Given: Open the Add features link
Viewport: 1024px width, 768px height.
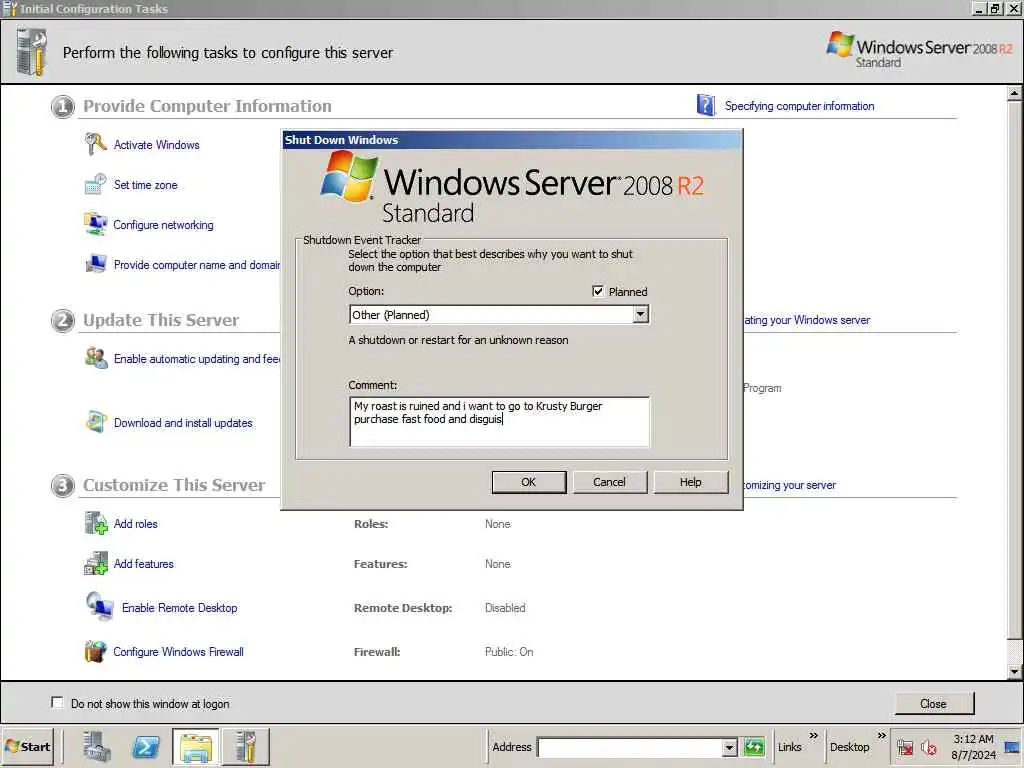Looking at the screenshot, I should 144,564.
